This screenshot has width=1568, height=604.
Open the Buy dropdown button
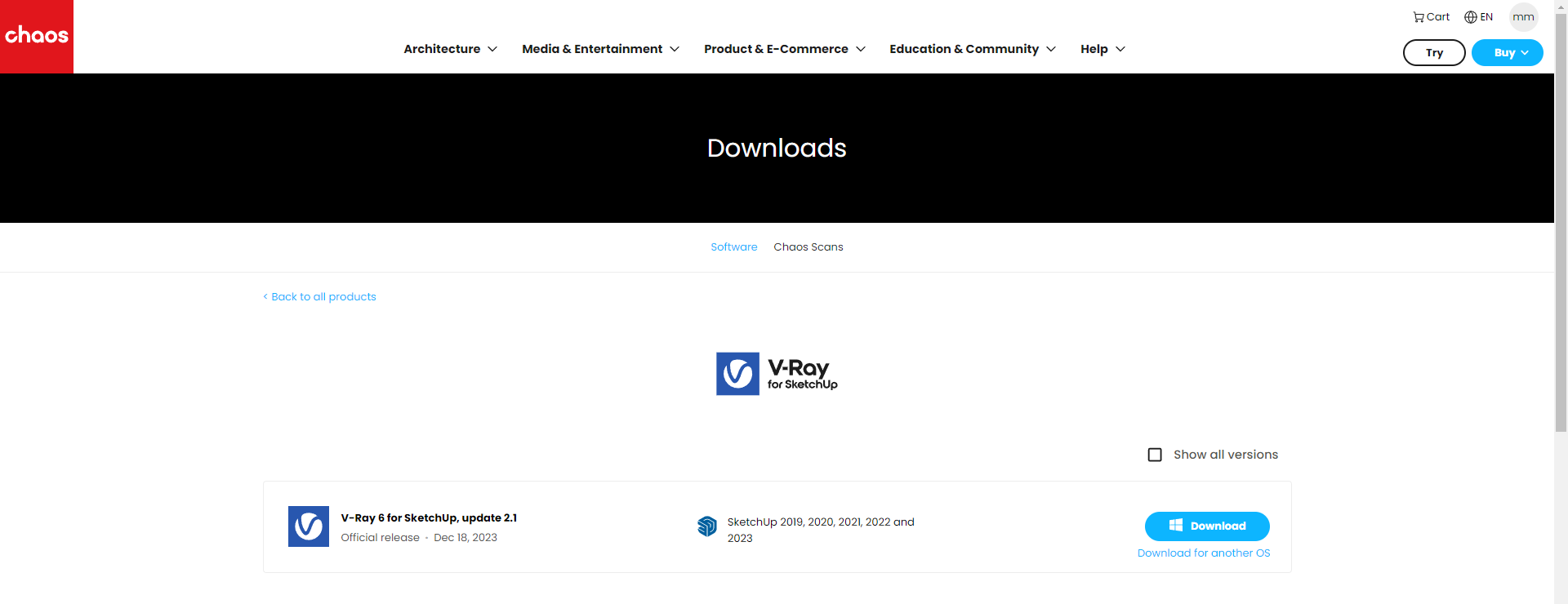click(1508, 52)
